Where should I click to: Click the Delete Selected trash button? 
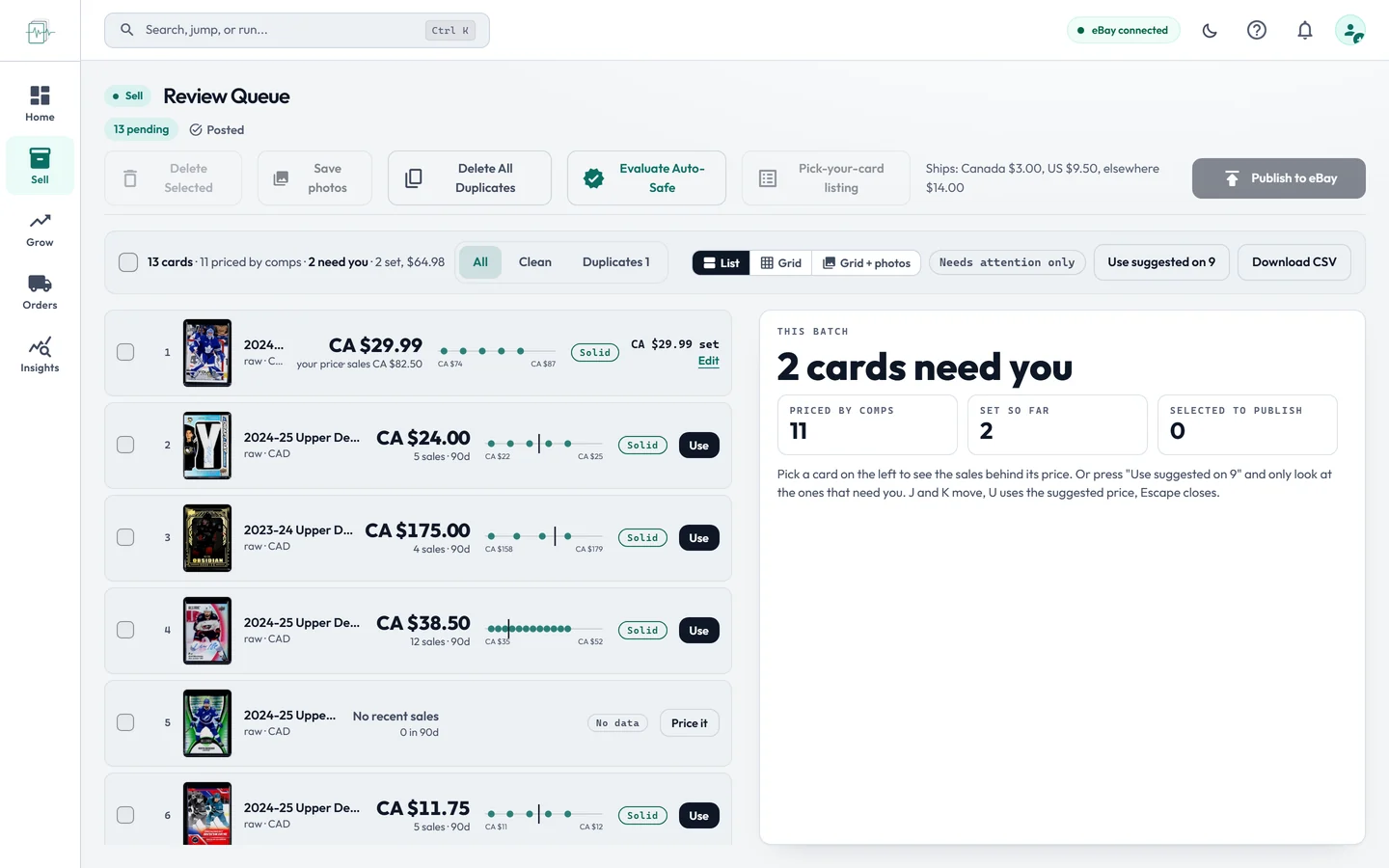173,178
